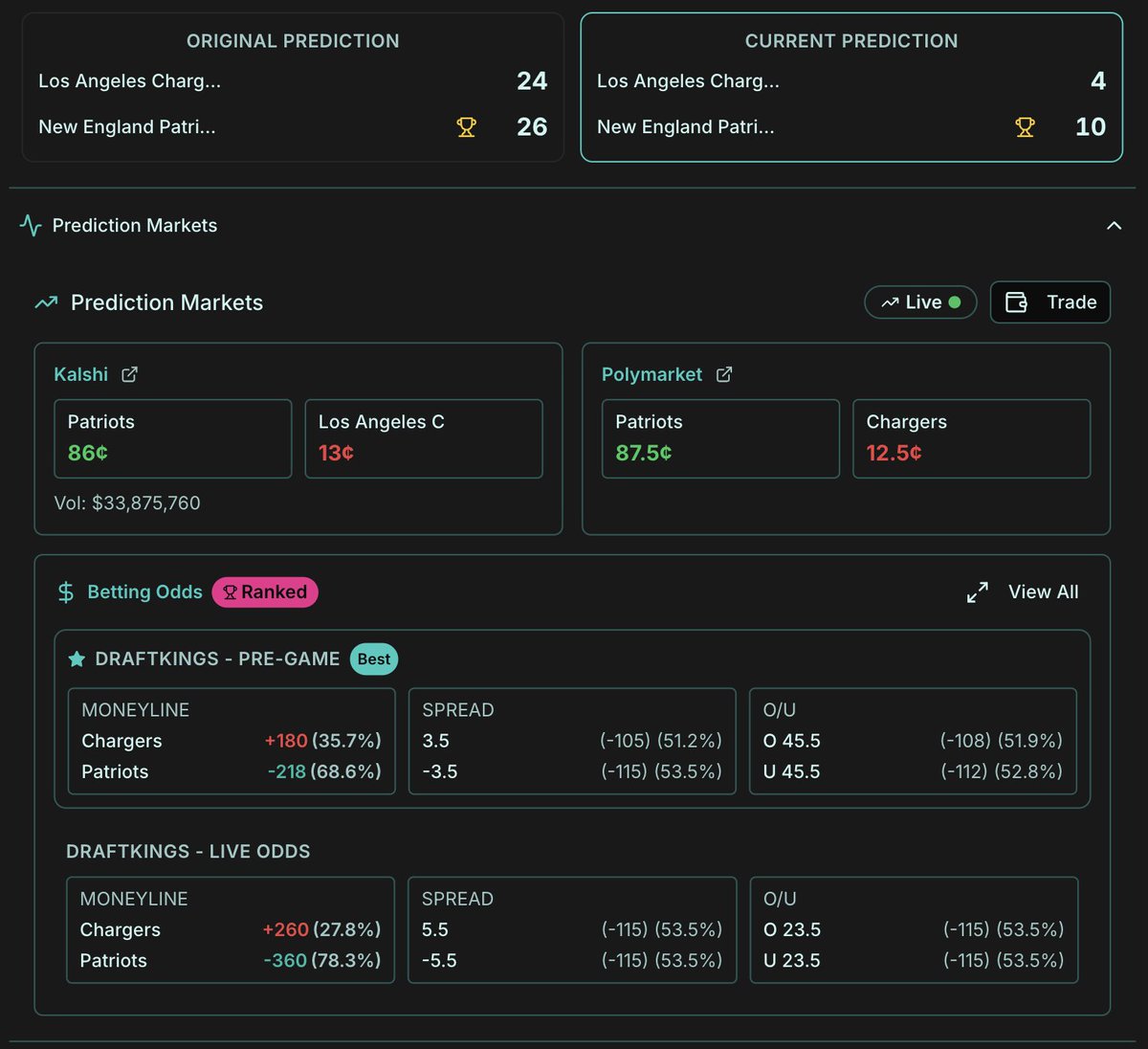Click the View All link
The image size is (1148, 1049).
[x=1043, y=591]
